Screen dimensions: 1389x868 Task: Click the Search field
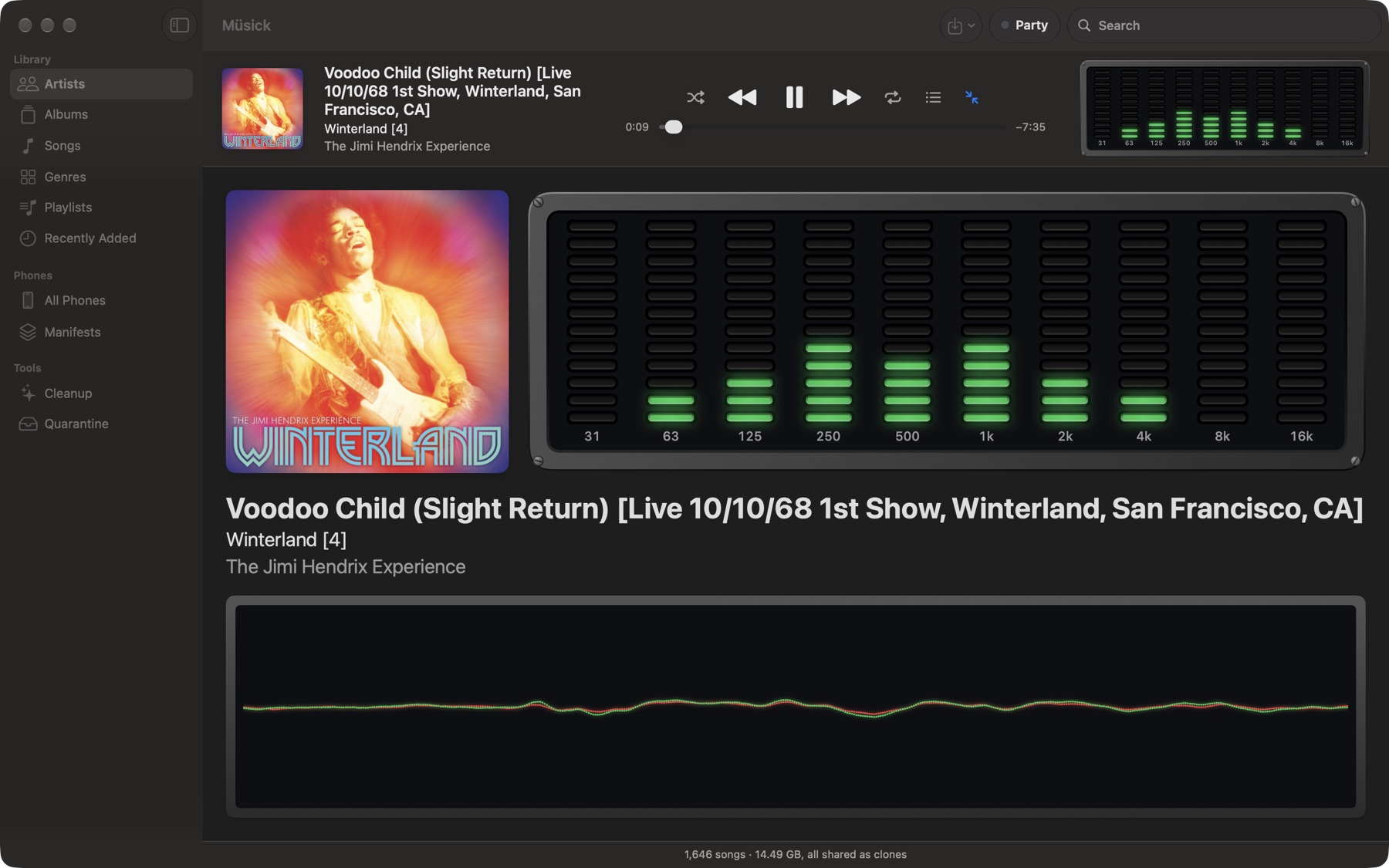coord(1224,25)
